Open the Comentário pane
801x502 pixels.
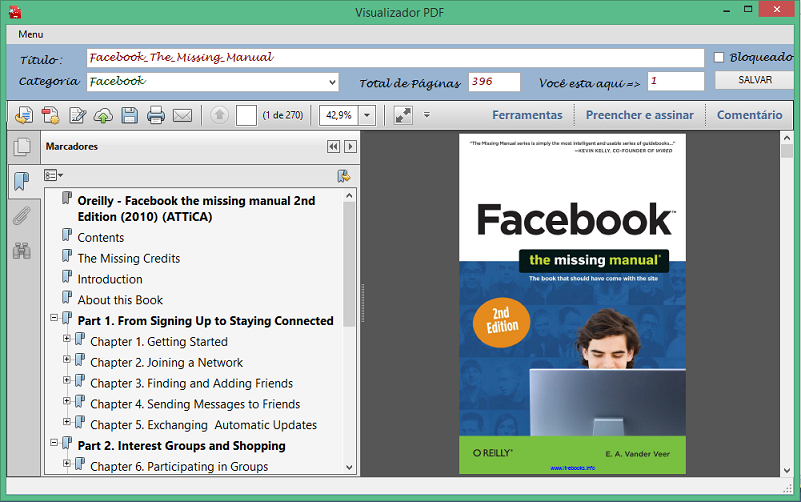[749, 115]
